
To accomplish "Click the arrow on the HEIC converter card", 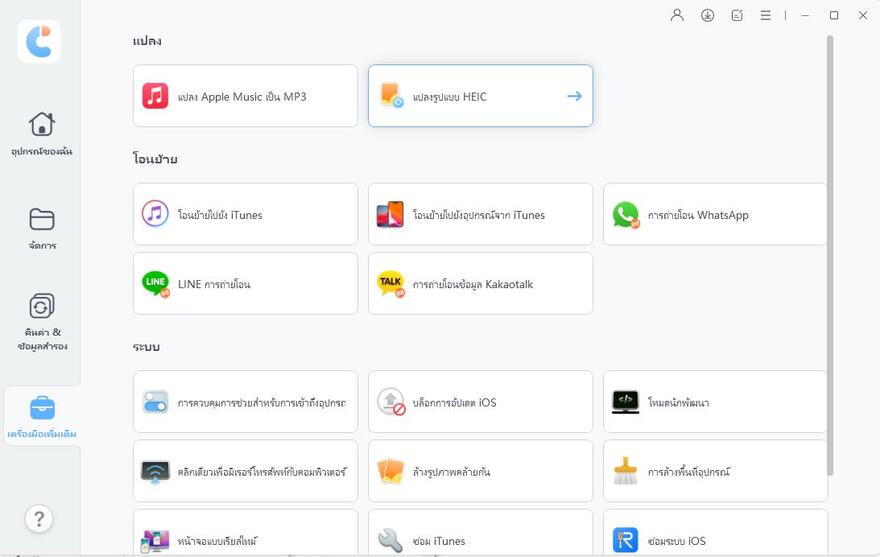I will (x=574, y=97).
